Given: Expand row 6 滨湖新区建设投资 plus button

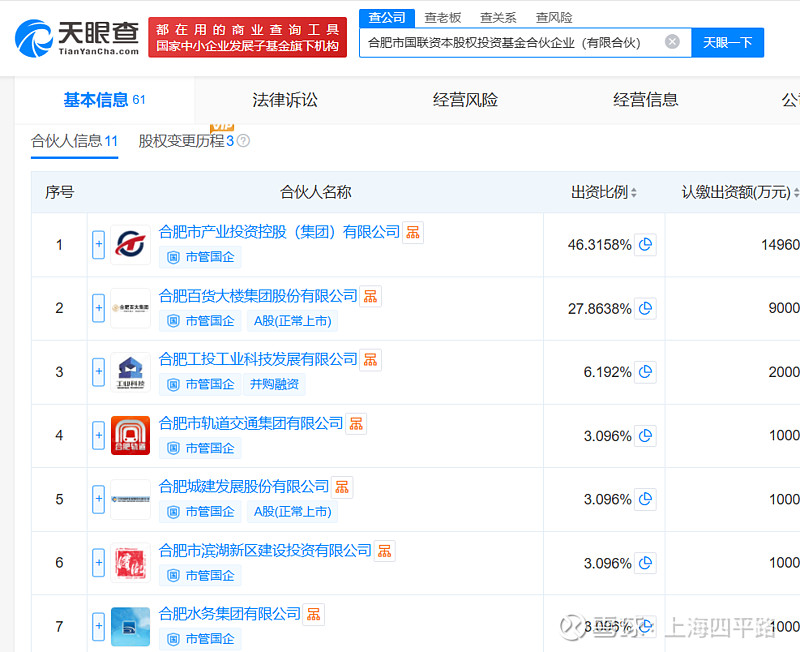Looking at the screenshot, I should (x=98, y=563).
